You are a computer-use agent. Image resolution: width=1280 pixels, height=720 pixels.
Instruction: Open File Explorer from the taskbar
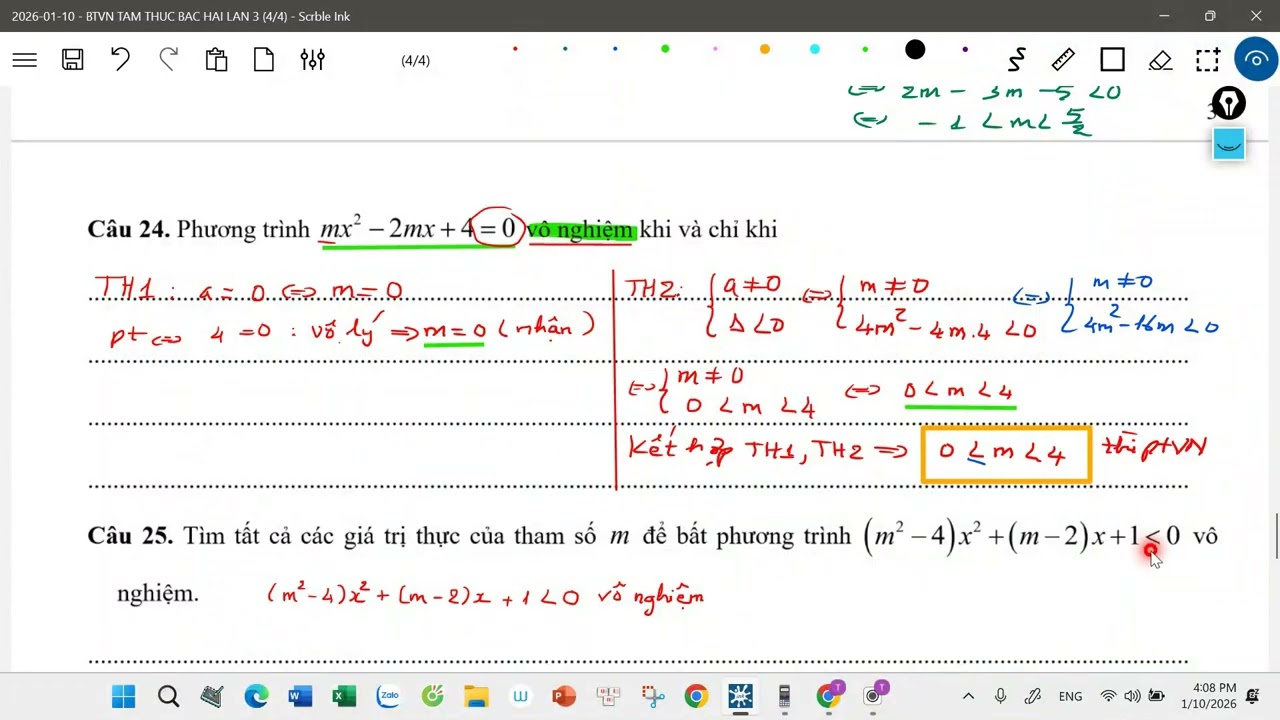[476, 696]
